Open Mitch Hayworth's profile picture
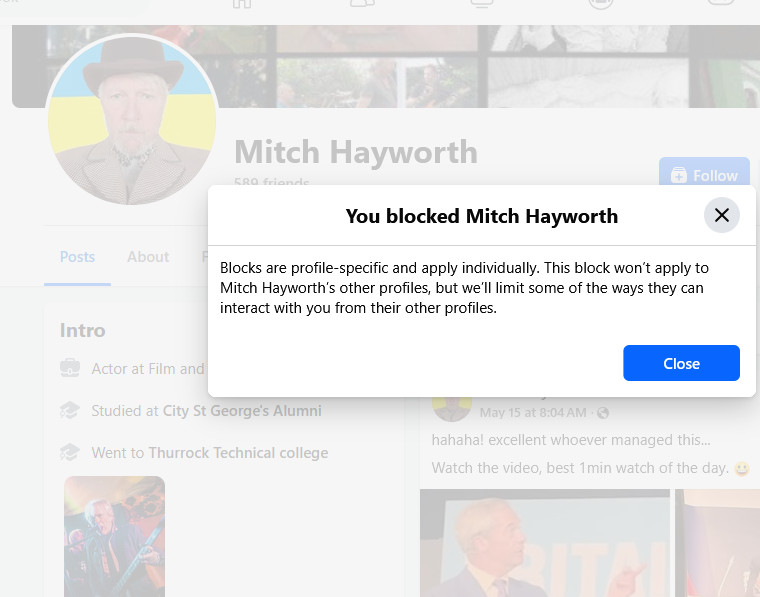Screen dimensions: 760x597 pos(132,120)
